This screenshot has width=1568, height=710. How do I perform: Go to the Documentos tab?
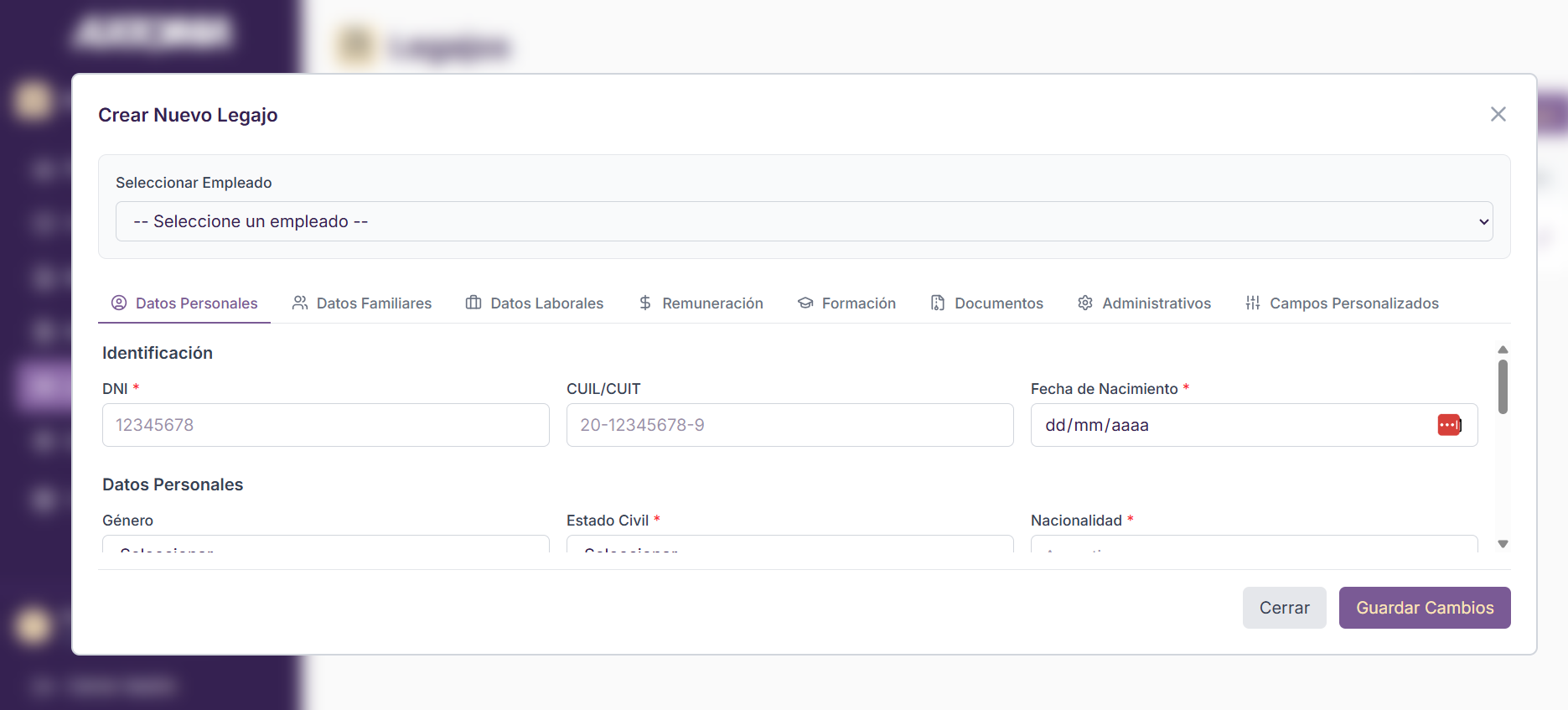tap(998, 303)
